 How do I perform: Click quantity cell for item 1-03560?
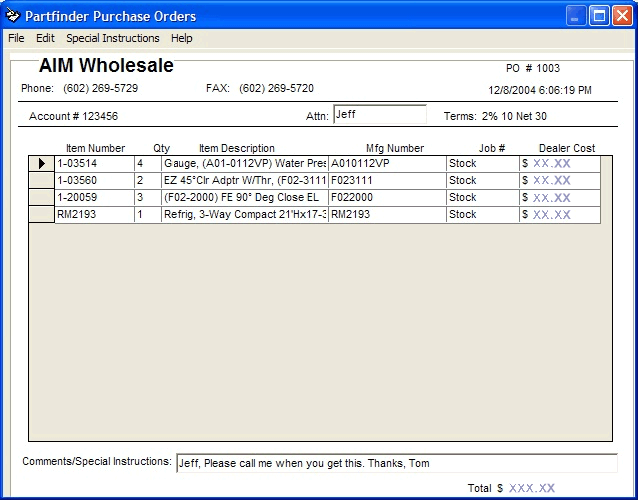click(148, 181)
